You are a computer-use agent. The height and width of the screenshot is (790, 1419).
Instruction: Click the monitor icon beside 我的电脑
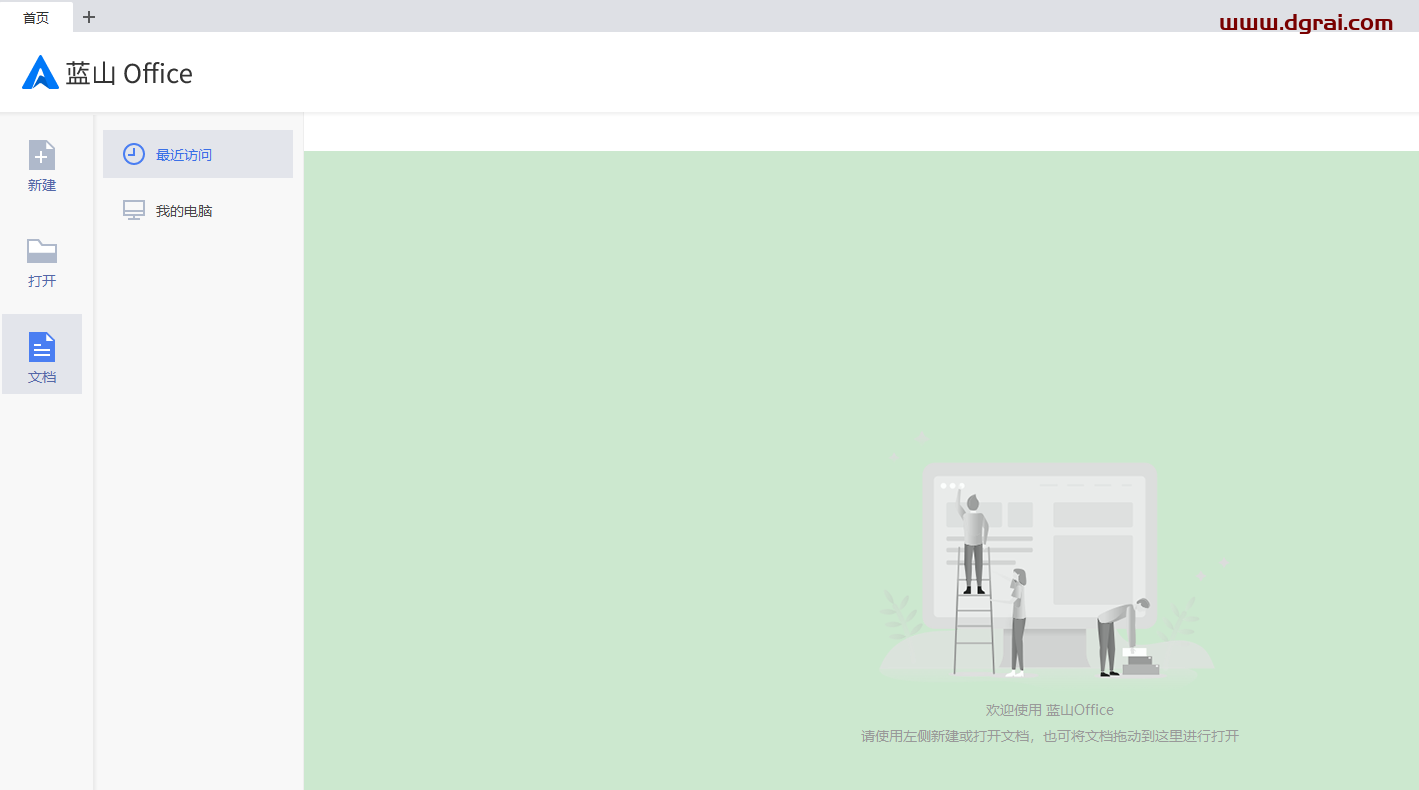(x=134, y=210)
